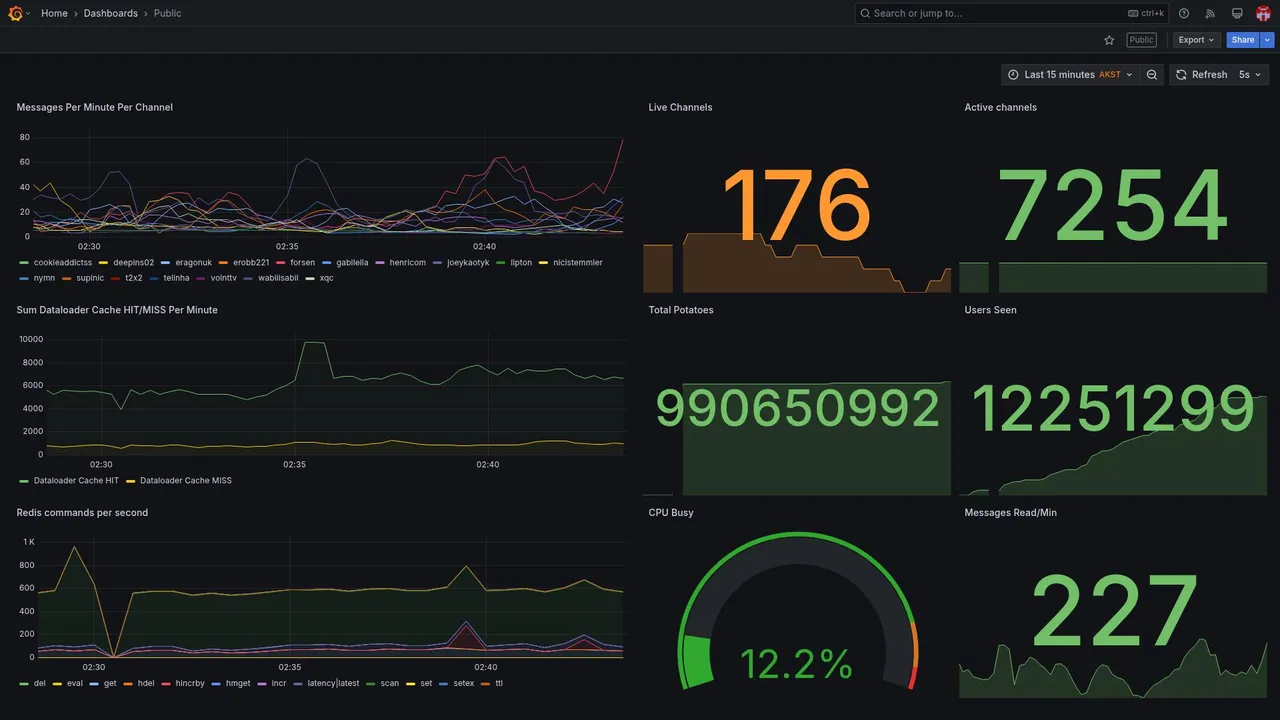Screen dimensions: 1280x720
Task: Click the magnifier icon in search box
Action: tap(865, 13)
